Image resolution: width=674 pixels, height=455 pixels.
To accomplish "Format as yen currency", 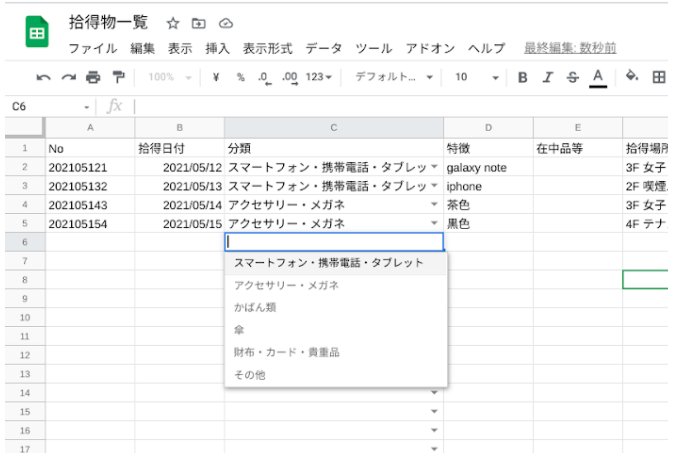I will [x=216, y=77].
